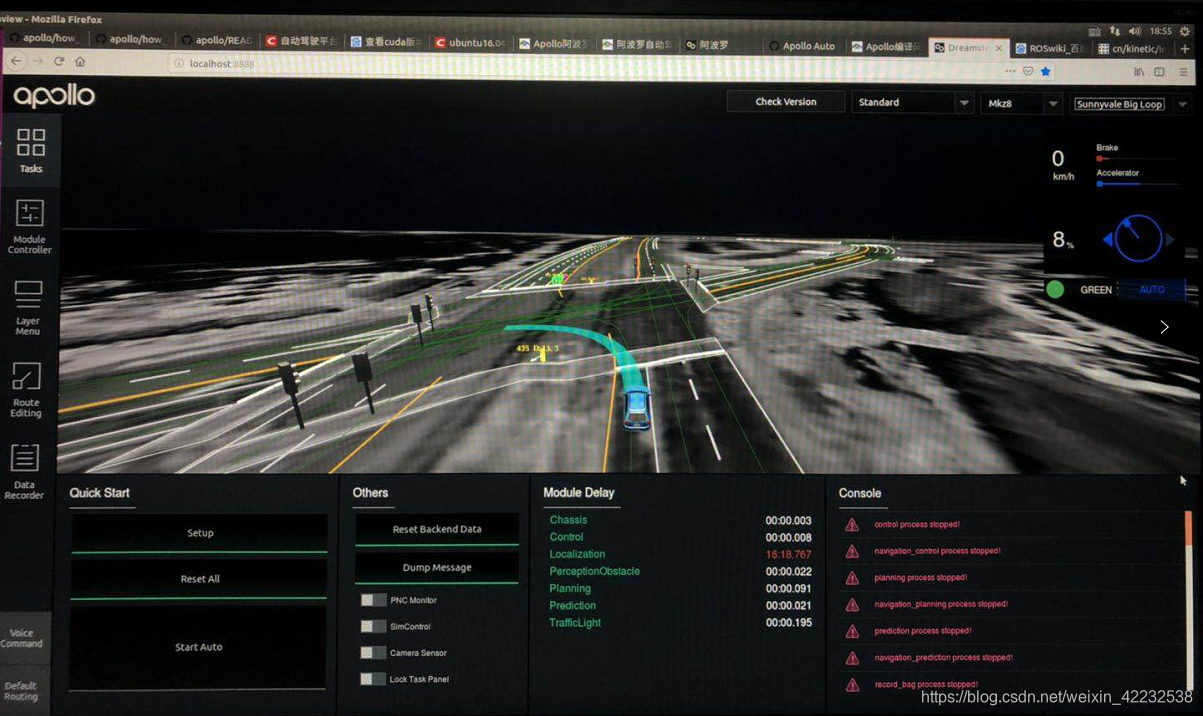This screenshot has width=1203, height=716.
Task: Click the Accelerator indicator bar
Action: click(x=1135, y=184)
